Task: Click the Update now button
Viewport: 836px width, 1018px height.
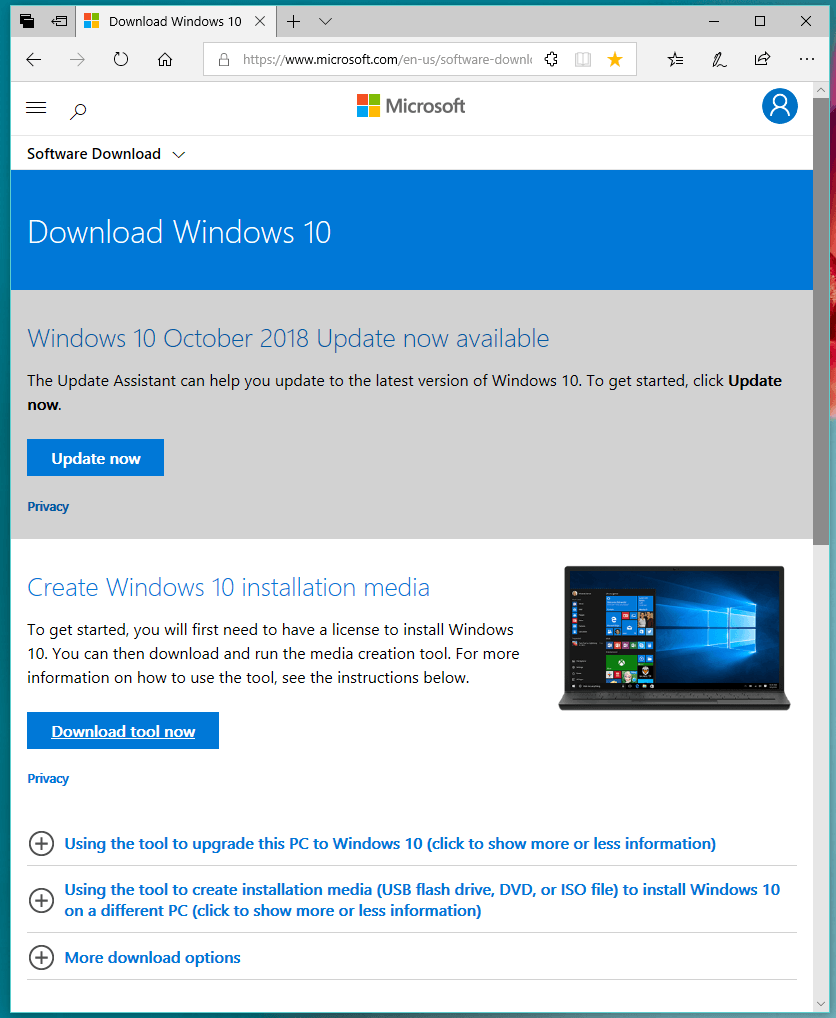Action: pyautogui.click(x=95, y=458)
